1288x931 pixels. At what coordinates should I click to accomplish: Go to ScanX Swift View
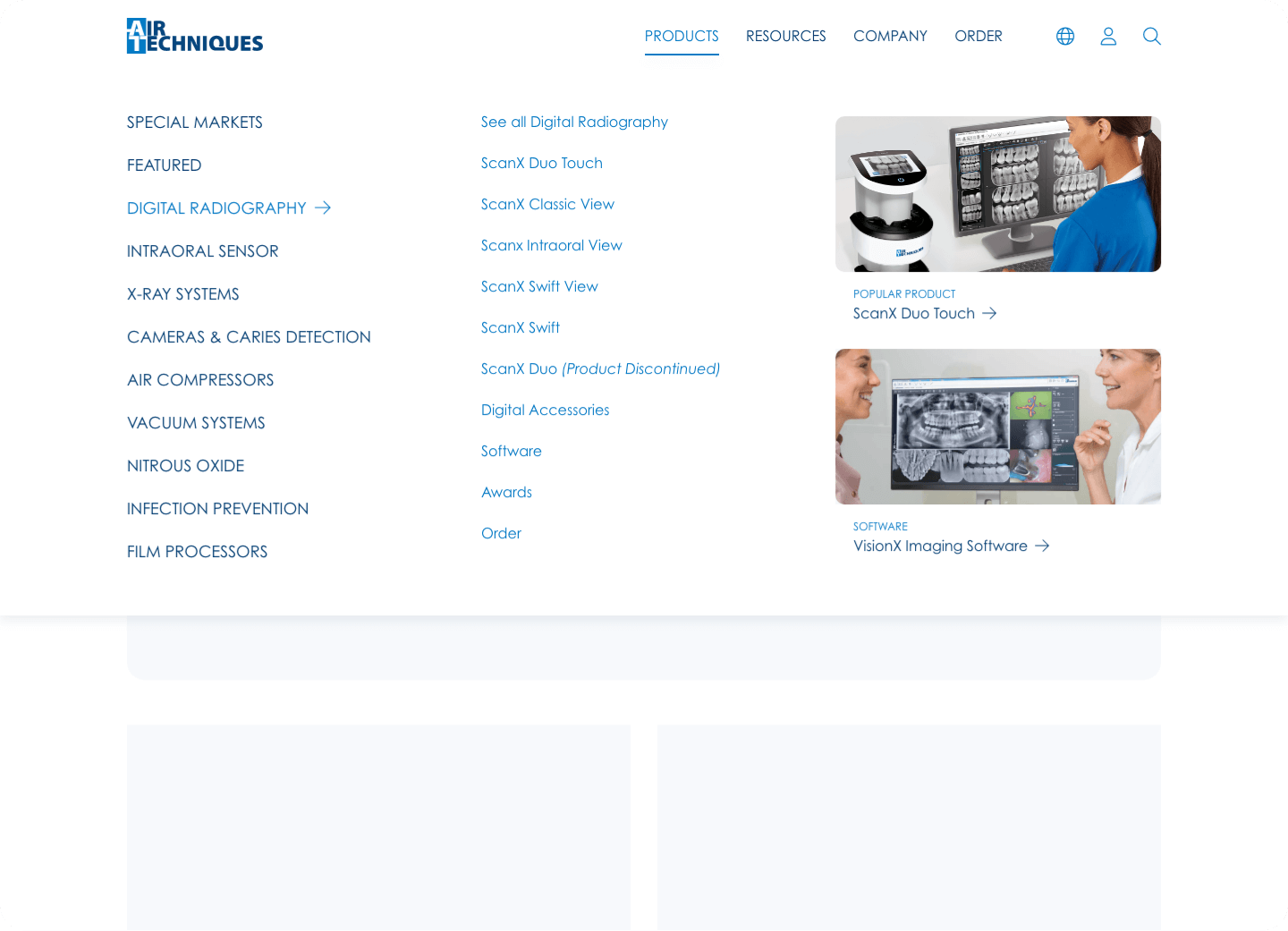[x=539, y=286]
